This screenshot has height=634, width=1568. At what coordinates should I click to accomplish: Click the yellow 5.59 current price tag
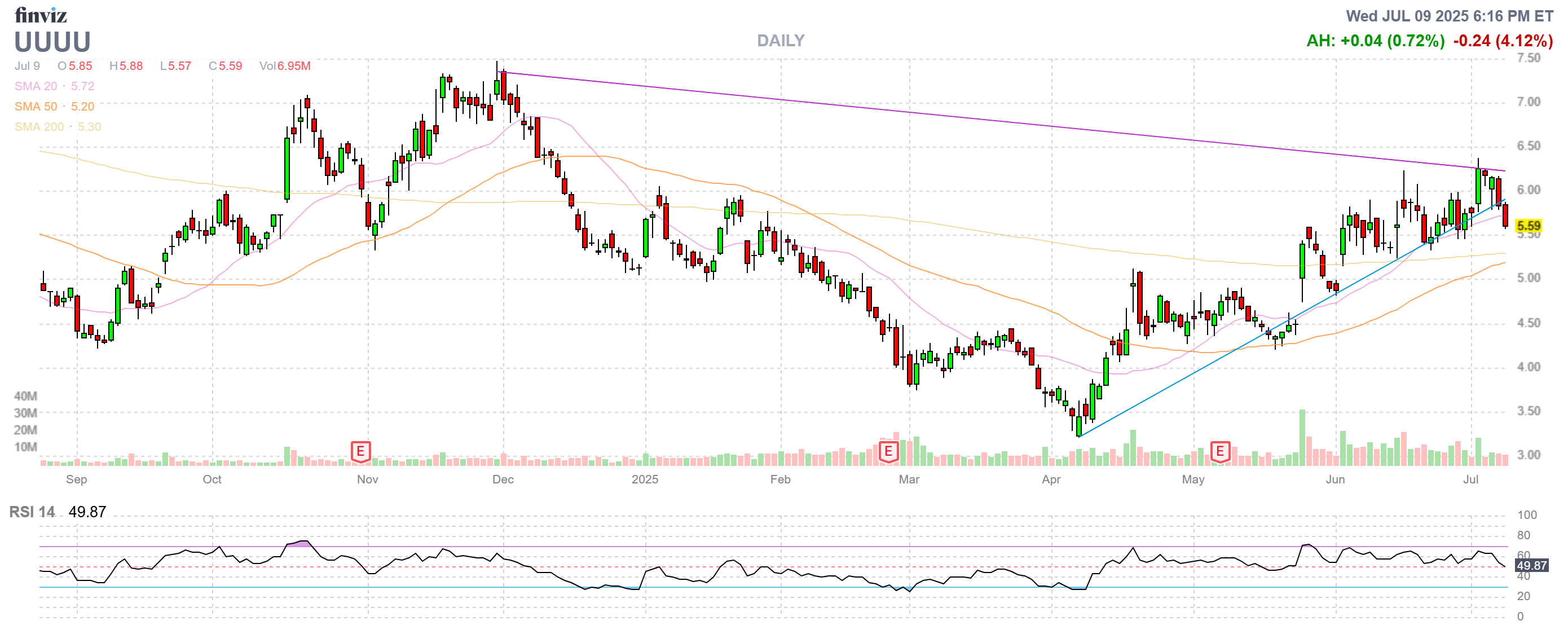point(1529,226)
